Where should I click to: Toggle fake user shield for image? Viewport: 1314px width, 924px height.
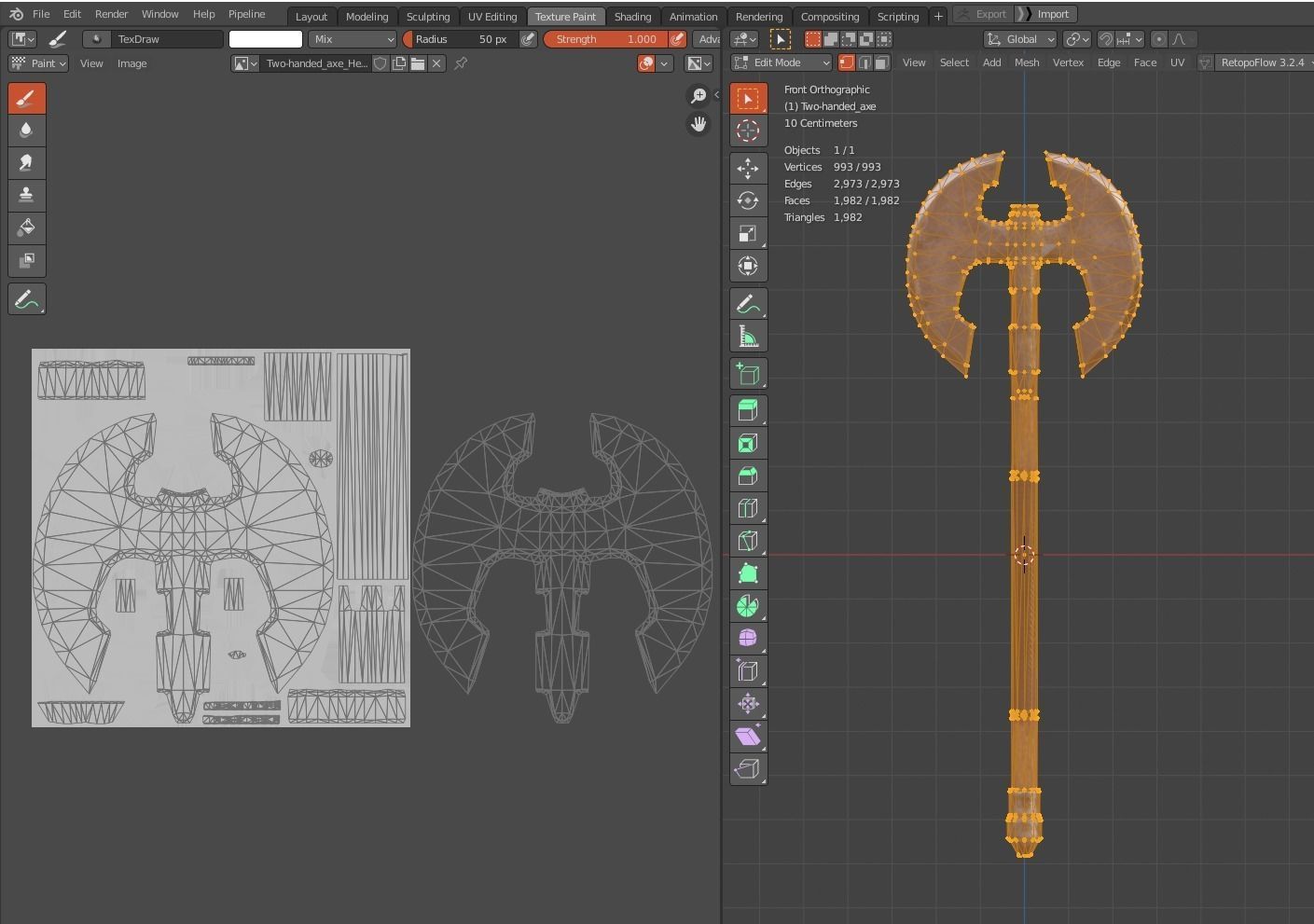[x=380, y=63]
